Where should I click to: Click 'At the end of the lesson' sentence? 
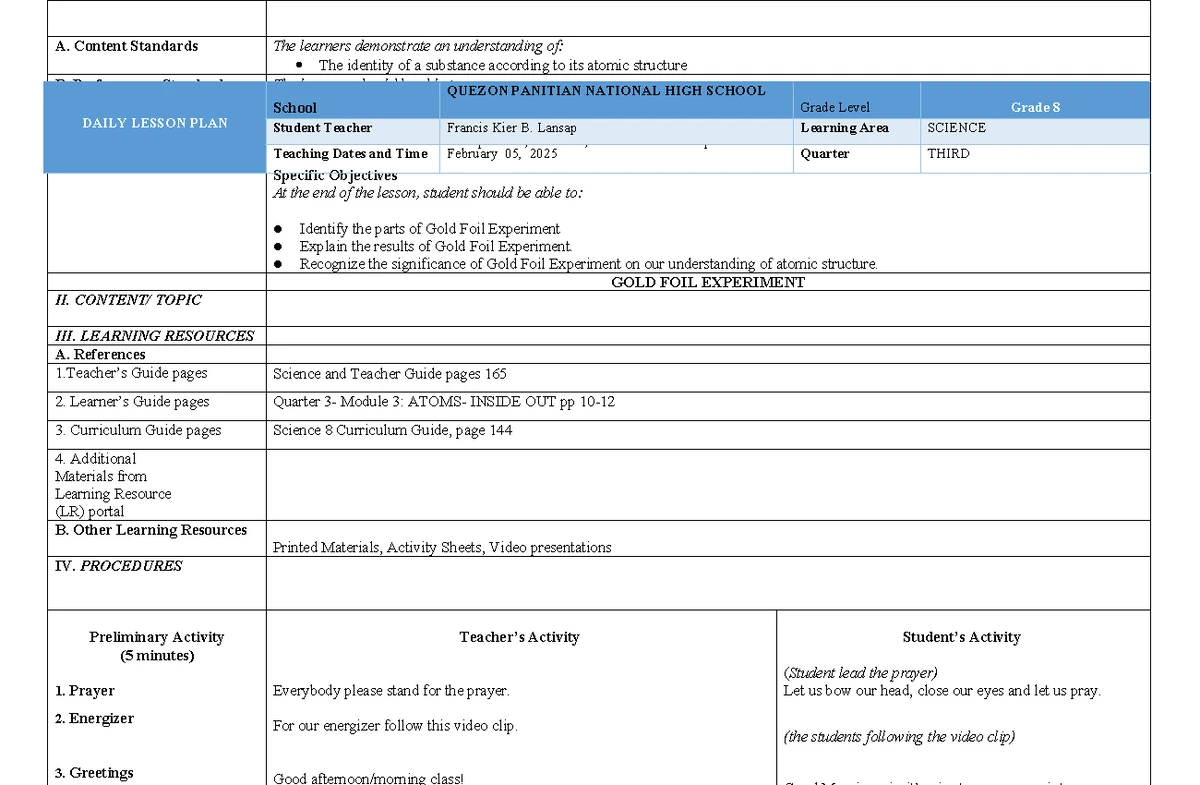point(428,193)
